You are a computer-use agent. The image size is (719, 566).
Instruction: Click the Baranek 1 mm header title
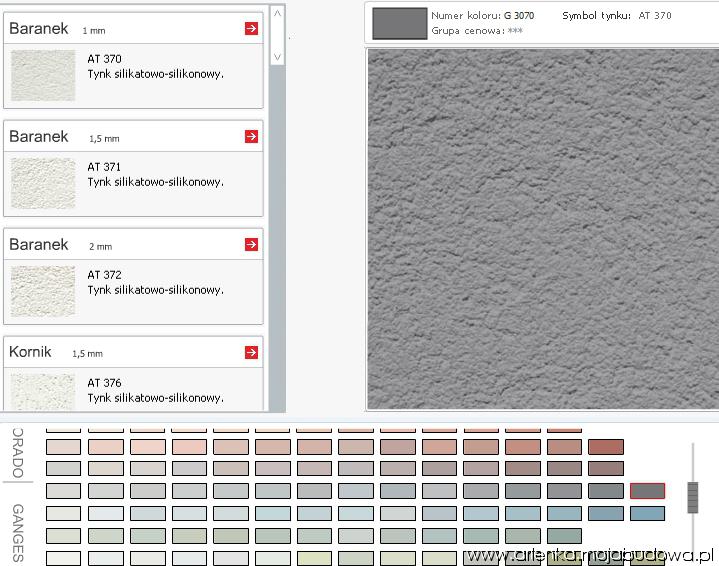click(39, 29)
